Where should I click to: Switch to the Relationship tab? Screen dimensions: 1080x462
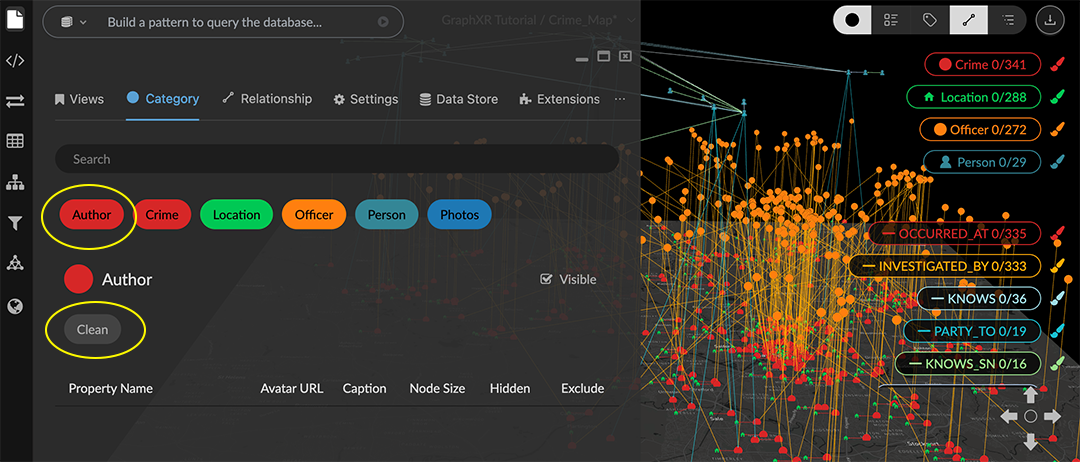coord(267,99)
